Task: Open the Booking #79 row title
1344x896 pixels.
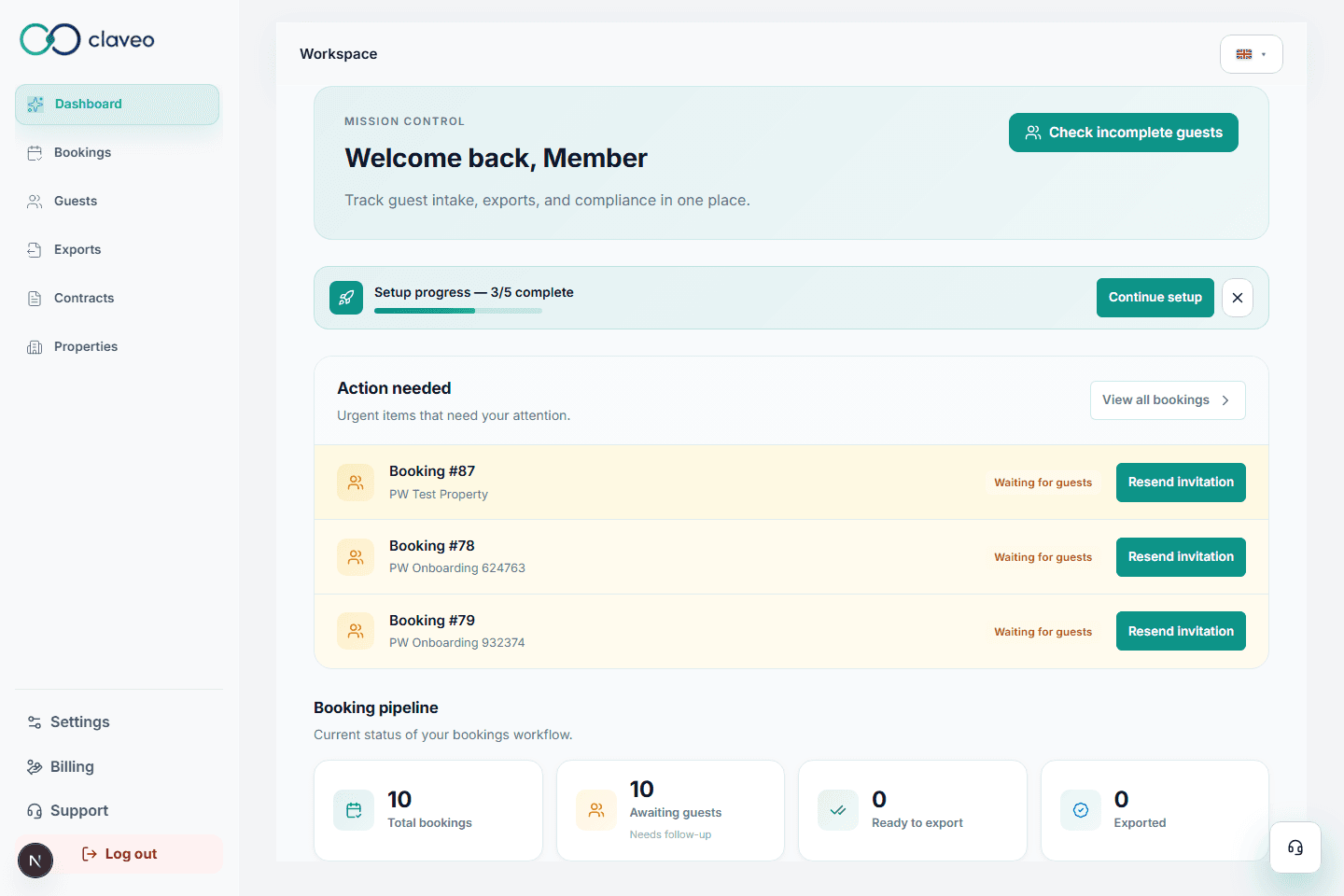Action: point(432,621)
